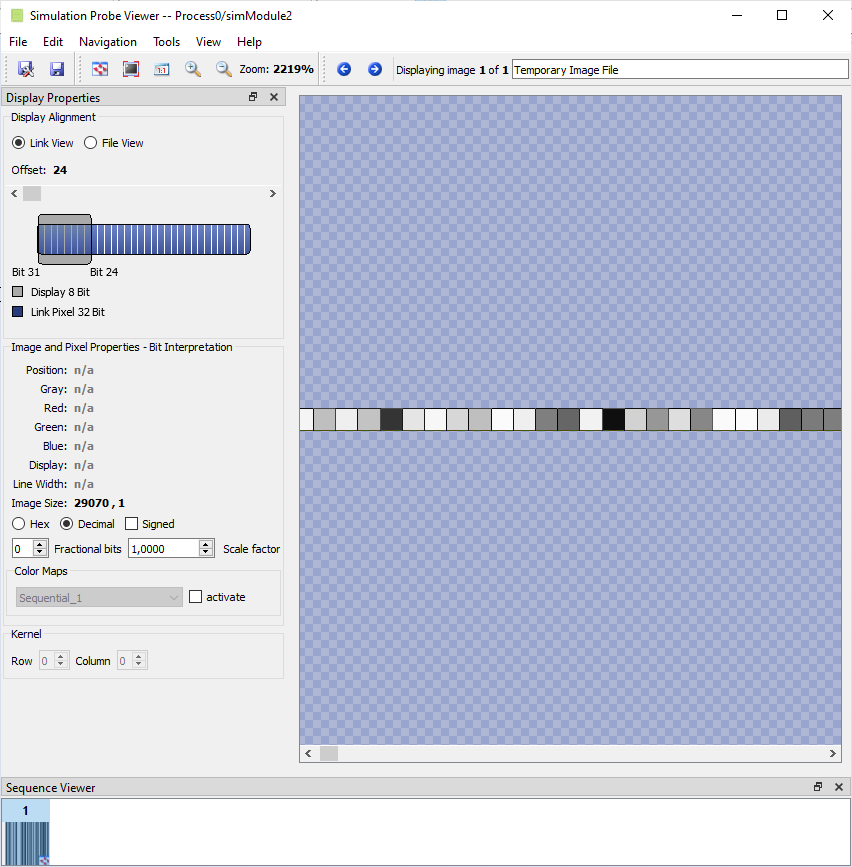
Task: Click the Image Size 29070 , 1 value
Action: [100, 503]
